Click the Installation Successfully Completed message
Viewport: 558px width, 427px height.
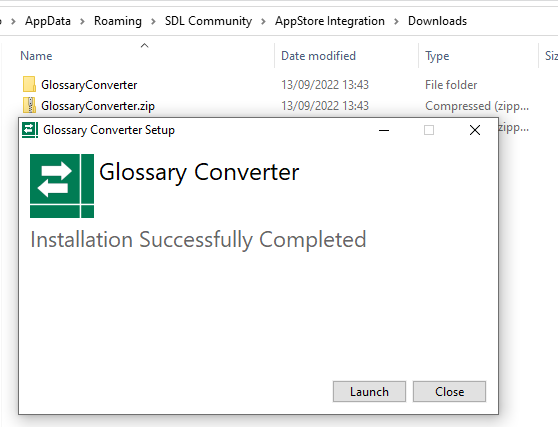[198, 239]
